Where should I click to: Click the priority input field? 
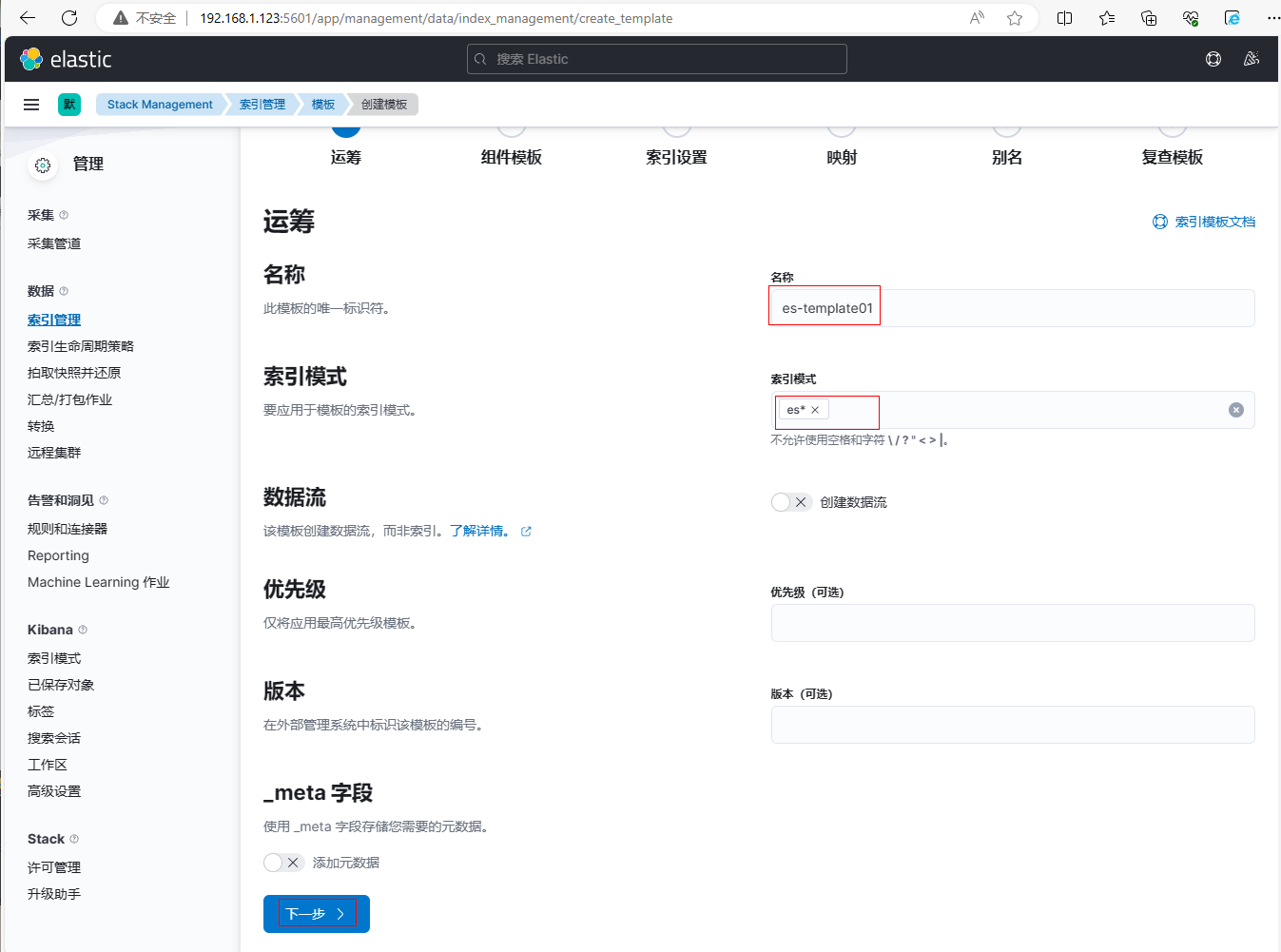click(x=1012, y=623)
